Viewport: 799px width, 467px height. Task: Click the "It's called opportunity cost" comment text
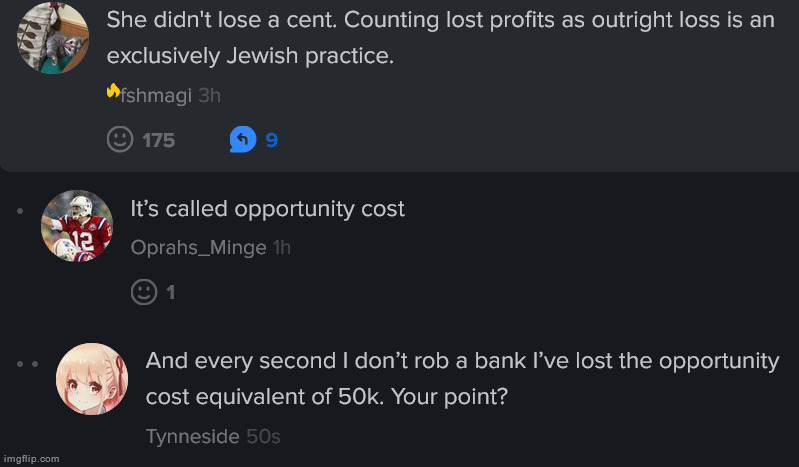click(268, 209)
